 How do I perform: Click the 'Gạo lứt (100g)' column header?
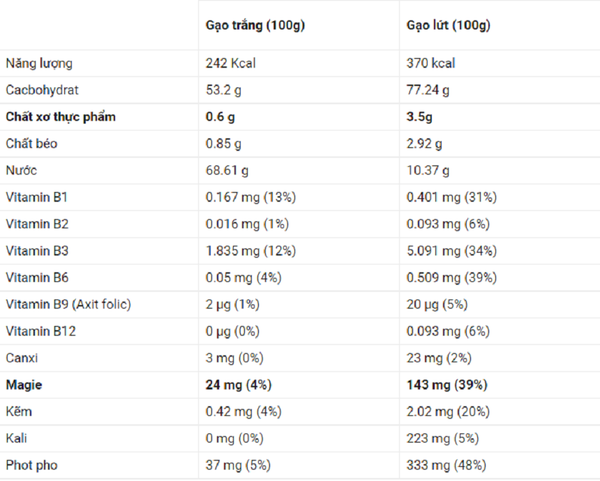coord(448,25)
